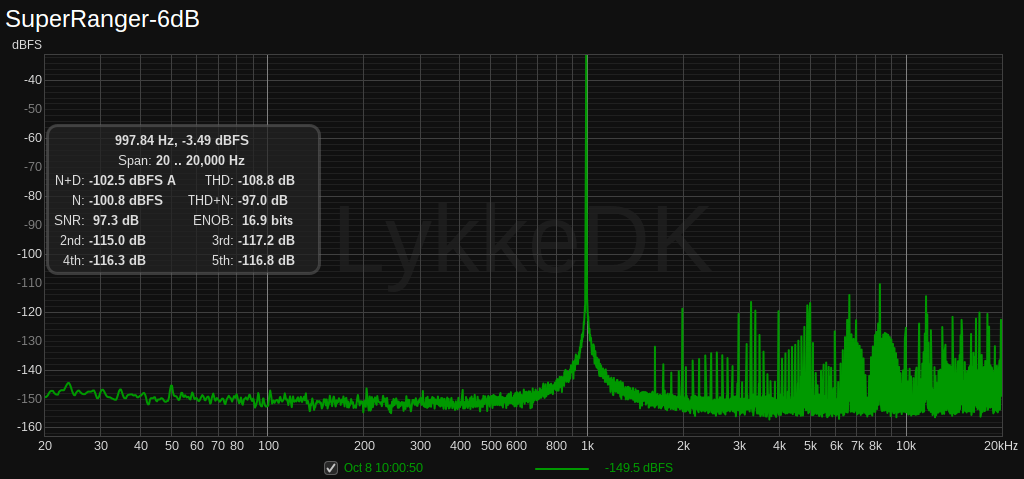Click the 100 frequency axis label
Image resolution: width=1024 pixels, height=479 pixels.
[268, 446]
